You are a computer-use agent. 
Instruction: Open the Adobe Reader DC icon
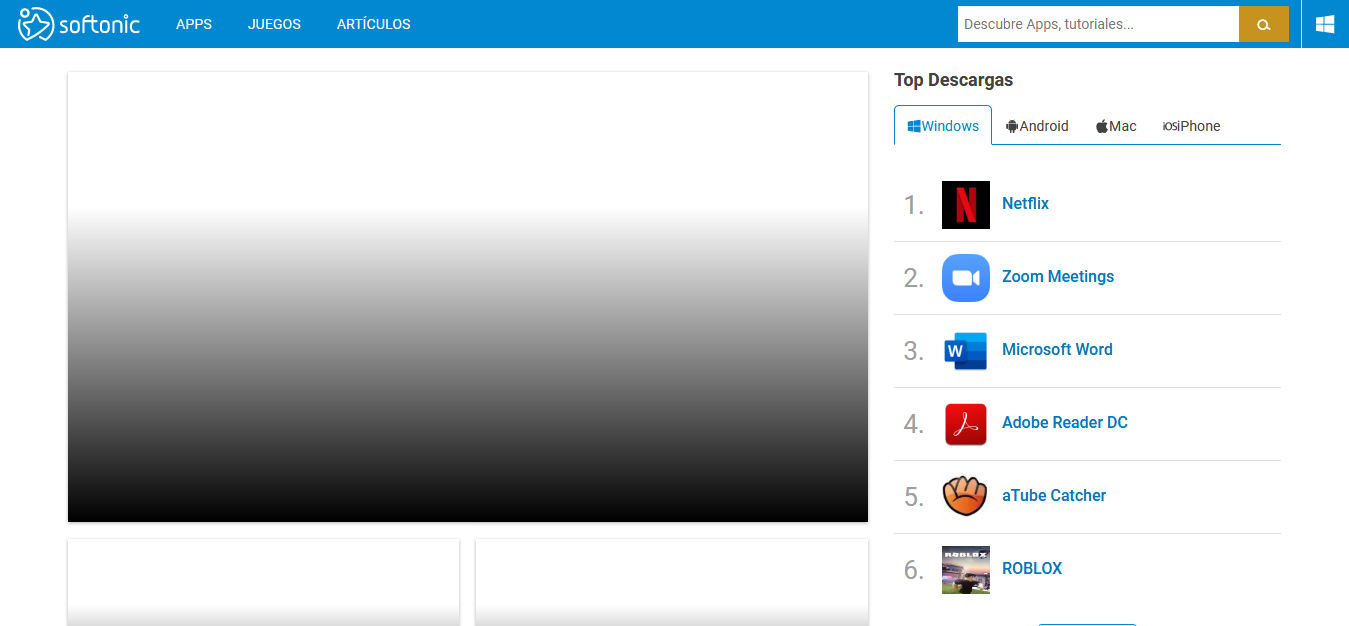[x=966, y=424]
